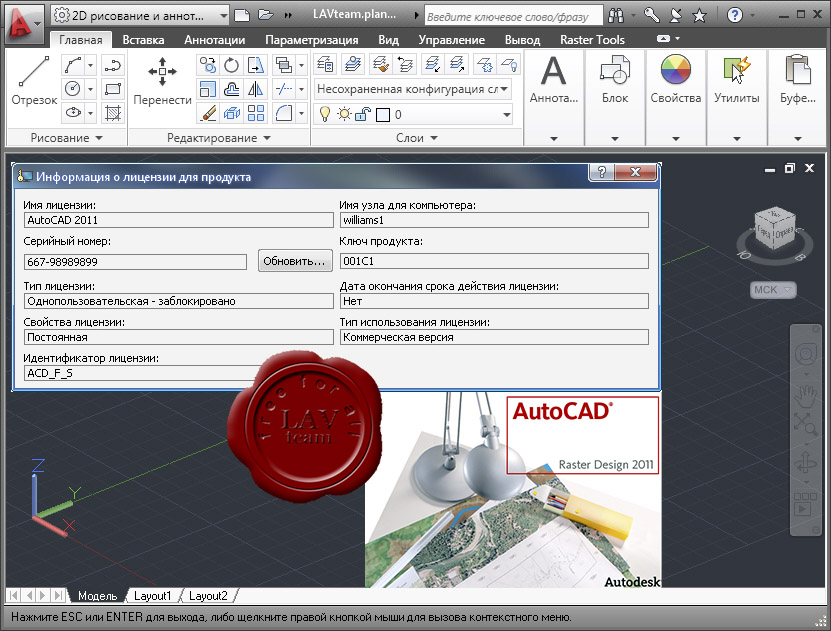Select the Отрезок line tool
This screenshot has height=631, width=831.
(34, 79)
